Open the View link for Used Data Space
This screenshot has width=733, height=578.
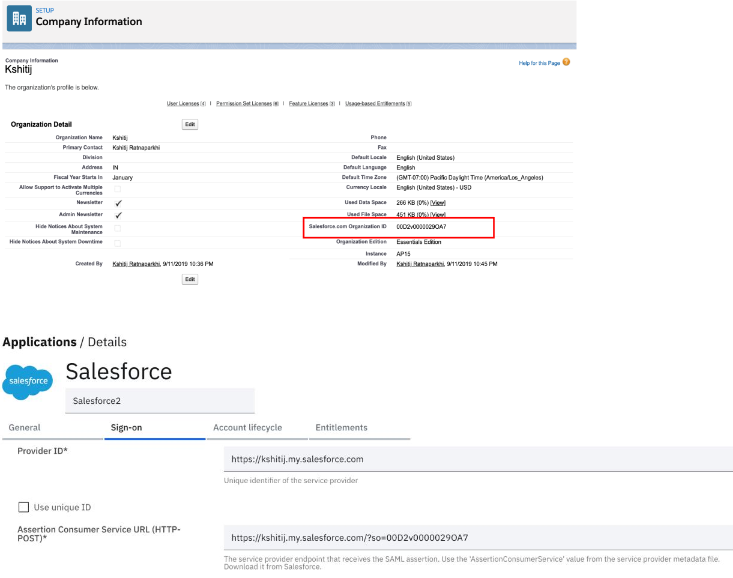pyautogui.click(x=438, y=203)
